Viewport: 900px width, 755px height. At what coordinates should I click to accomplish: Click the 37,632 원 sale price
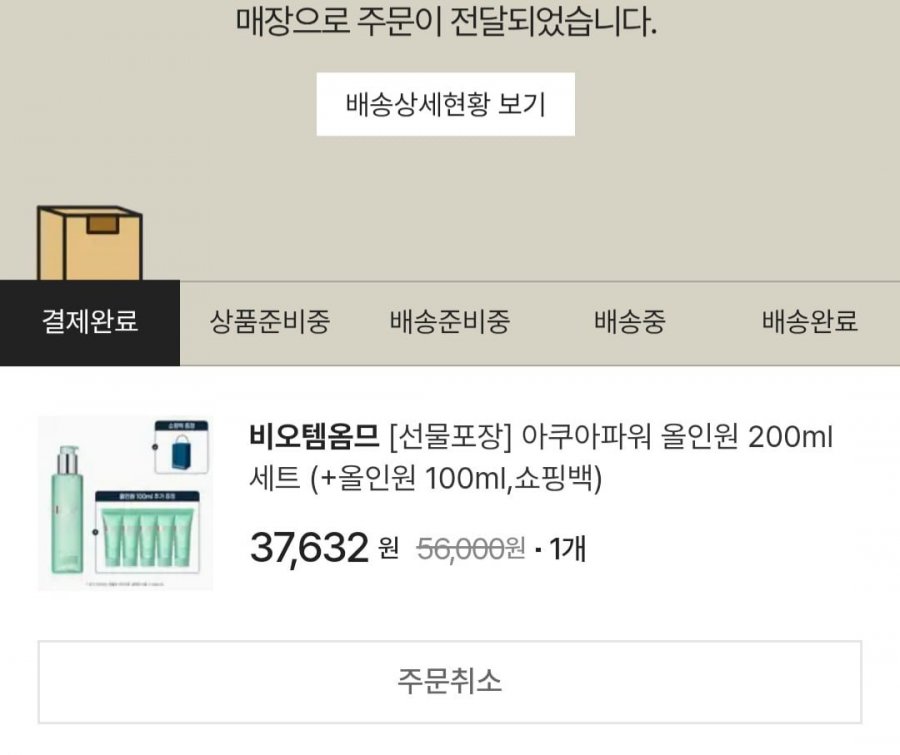pos(324,548)
